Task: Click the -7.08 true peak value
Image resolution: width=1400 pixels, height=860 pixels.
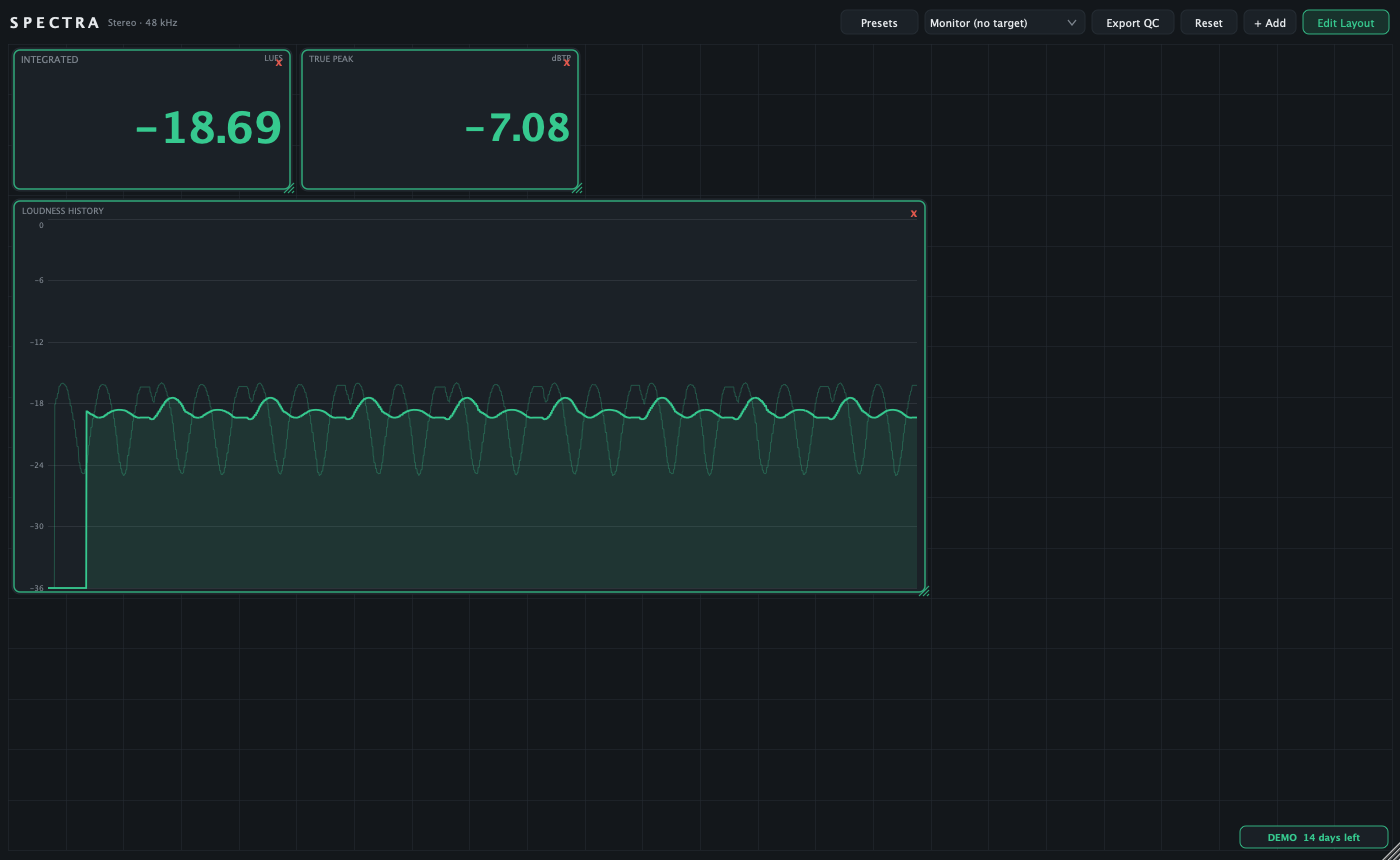Action: pos(517,128)
